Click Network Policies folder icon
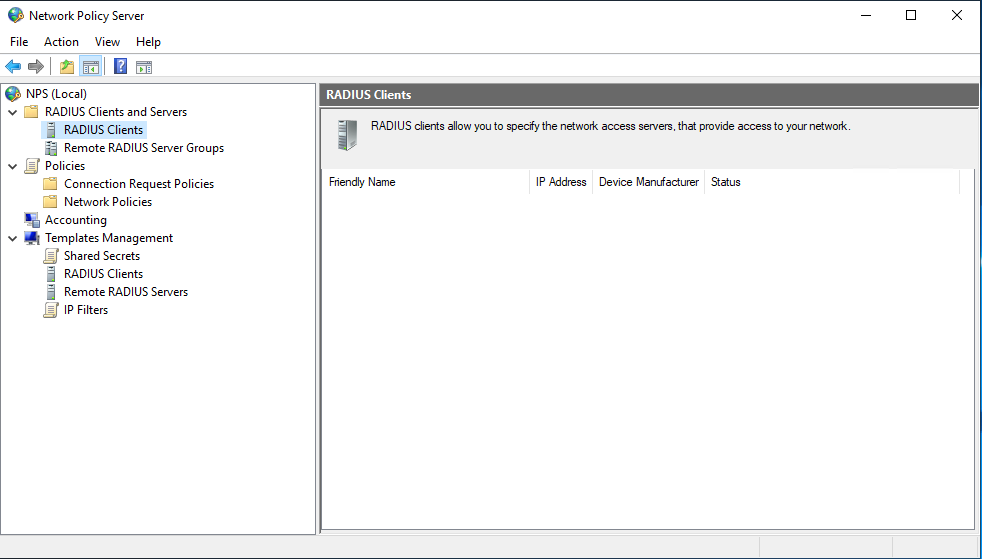Image resolution: width=982 pixels, height=559 pixels. click(50, 202)
